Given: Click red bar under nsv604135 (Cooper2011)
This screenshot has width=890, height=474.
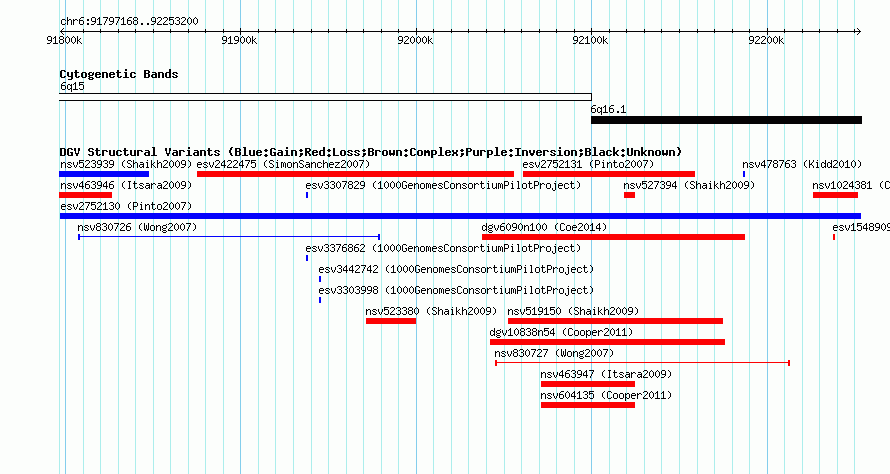Looking at the screenshot, I should [x=588, y=405].
